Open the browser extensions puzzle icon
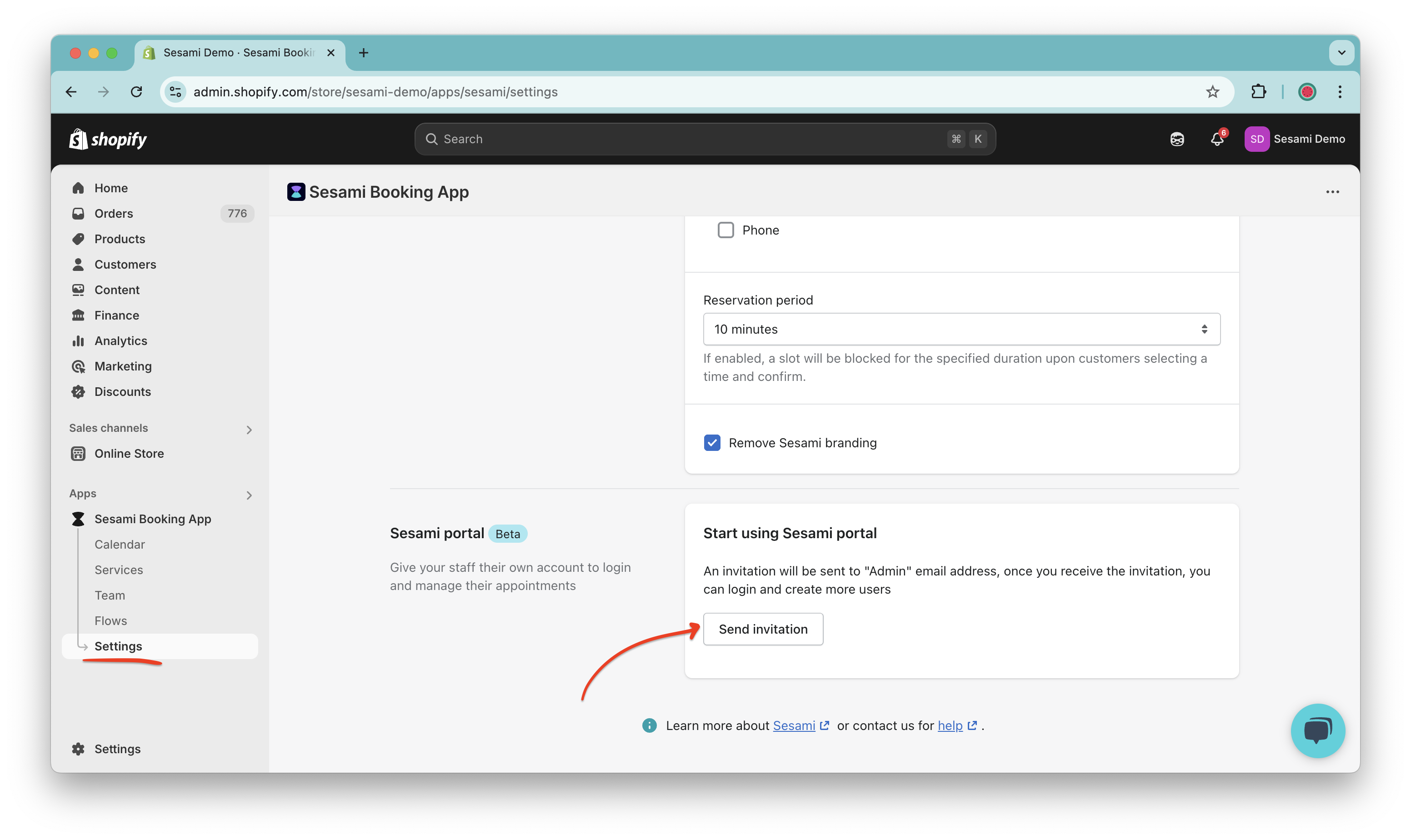This screenshot has height=840, width=1411. [x=1258, y=92]
